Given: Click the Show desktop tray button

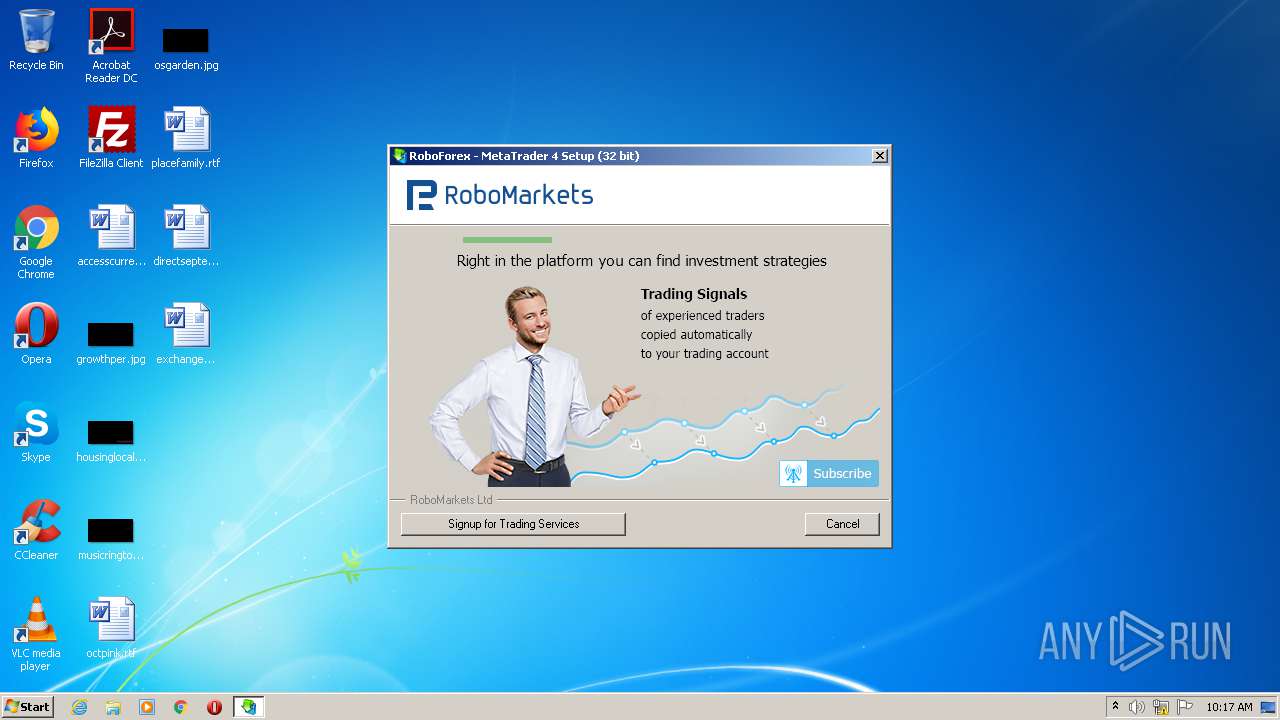Looking at the screenshot, I should 1269,707.
